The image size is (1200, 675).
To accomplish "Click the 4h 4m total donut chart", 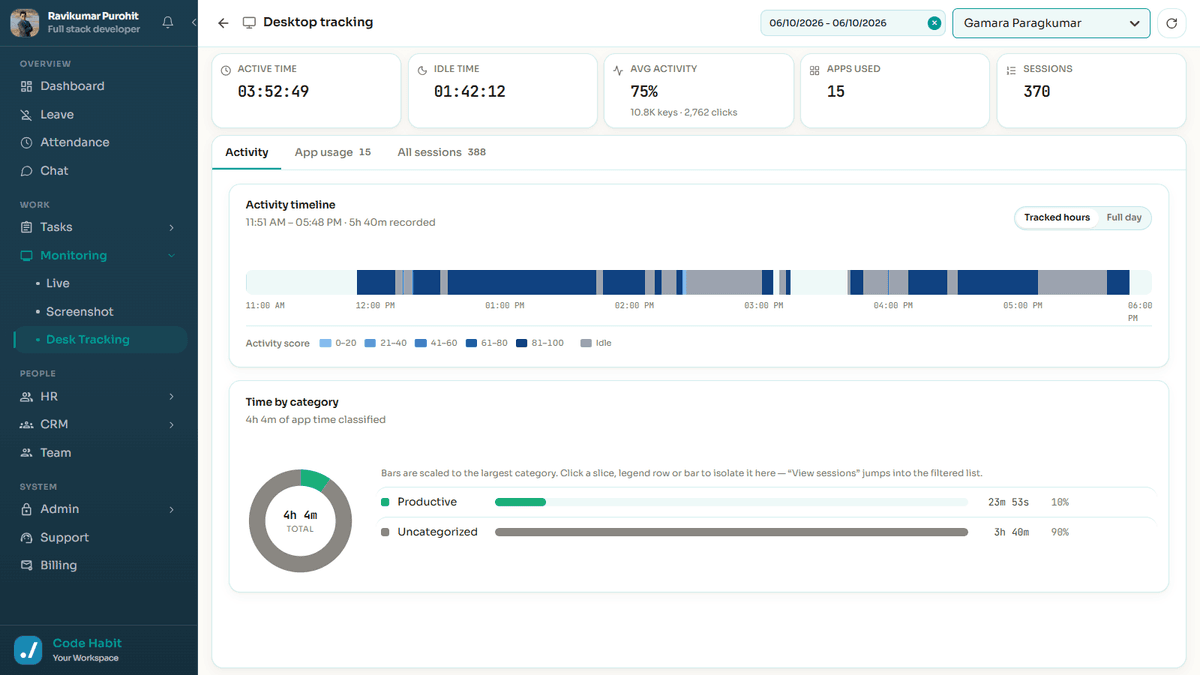I will [x=300, y=521].
